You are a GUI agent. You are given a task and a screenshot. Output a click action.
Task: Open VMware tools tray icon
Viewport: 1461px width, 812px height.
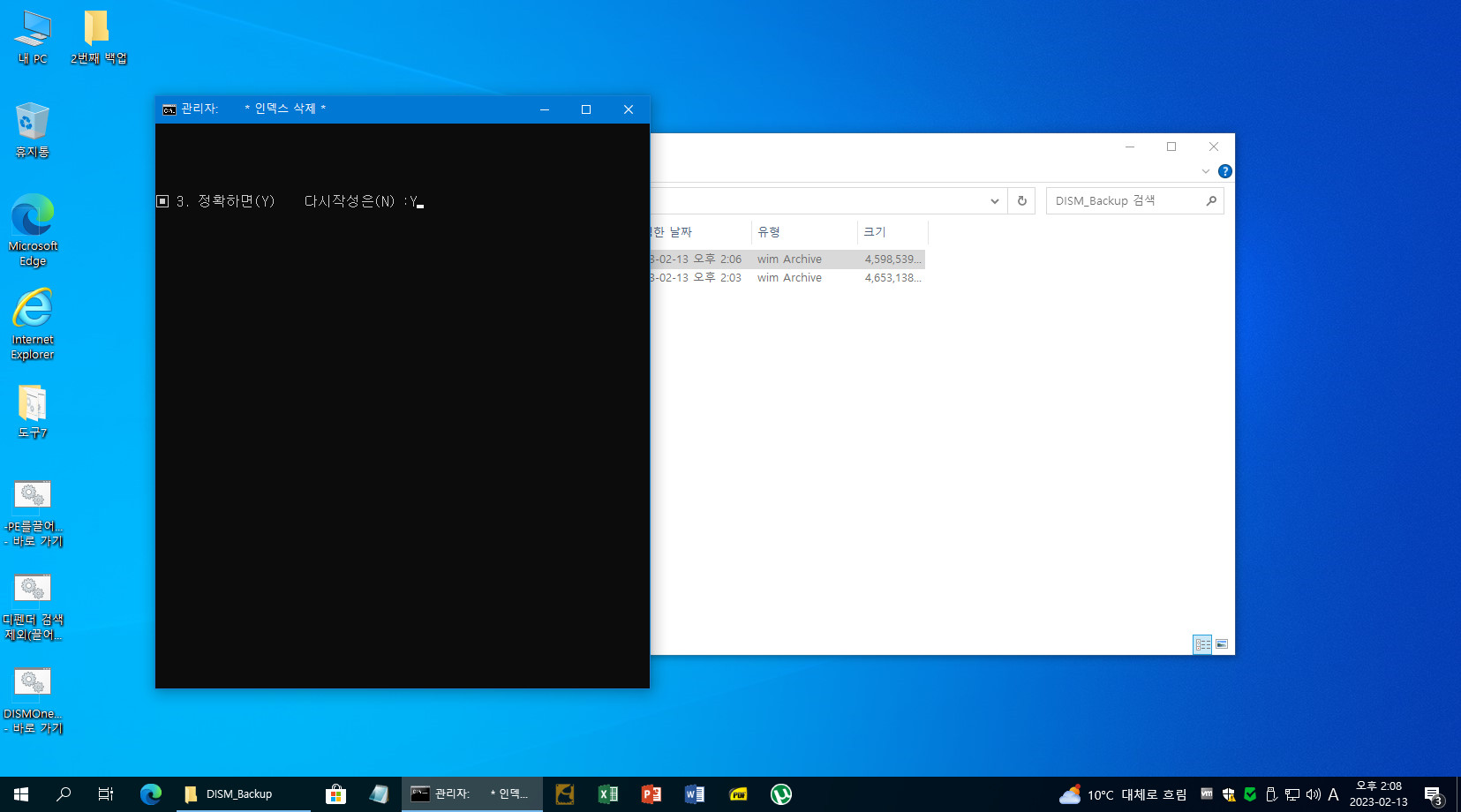(1207, 793)
